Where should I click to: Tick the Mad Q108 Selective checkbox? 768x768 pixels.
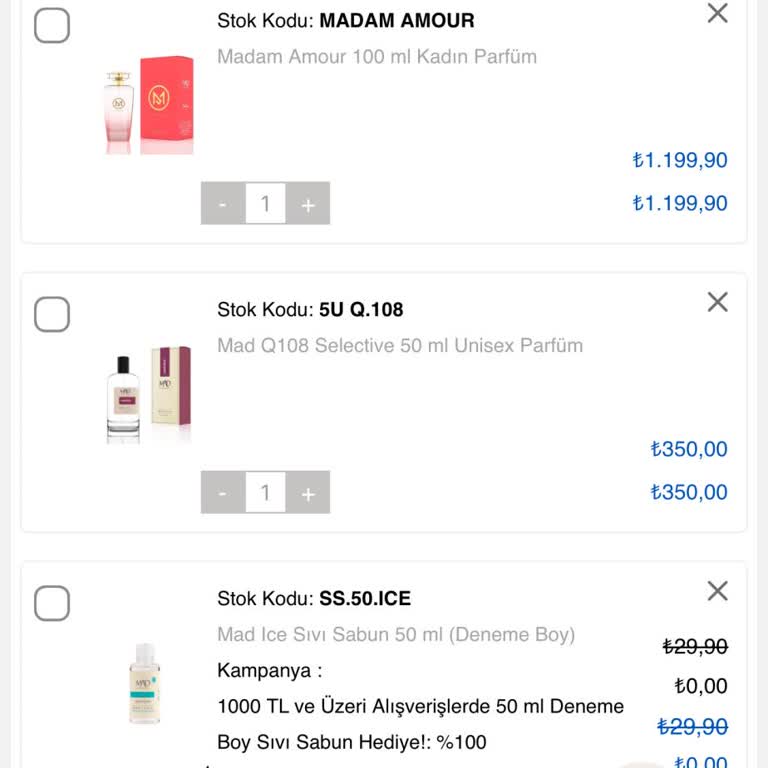click(52, 314)
